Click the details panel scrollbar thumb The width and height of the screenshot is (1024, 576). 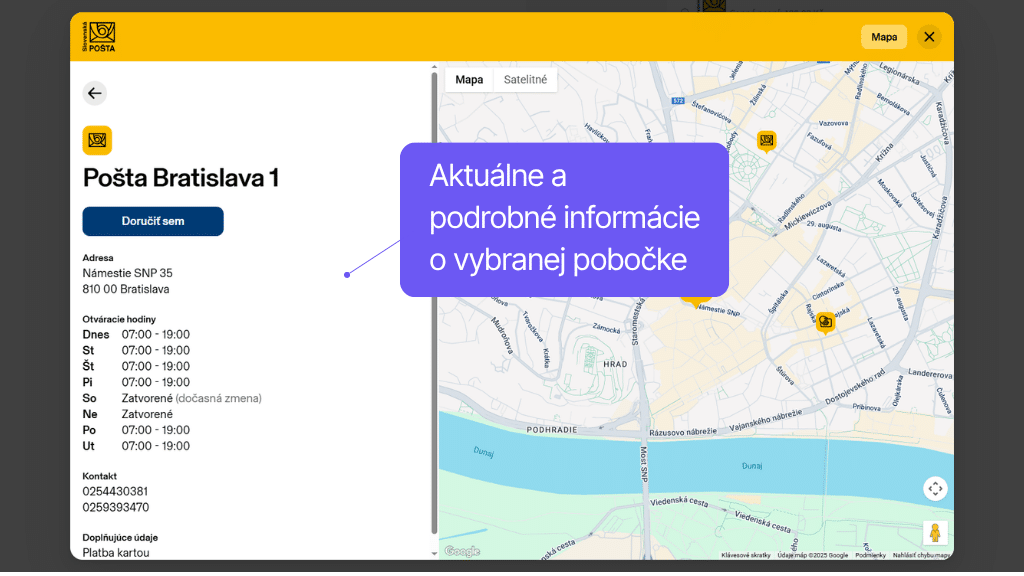[x=434, y=304]
